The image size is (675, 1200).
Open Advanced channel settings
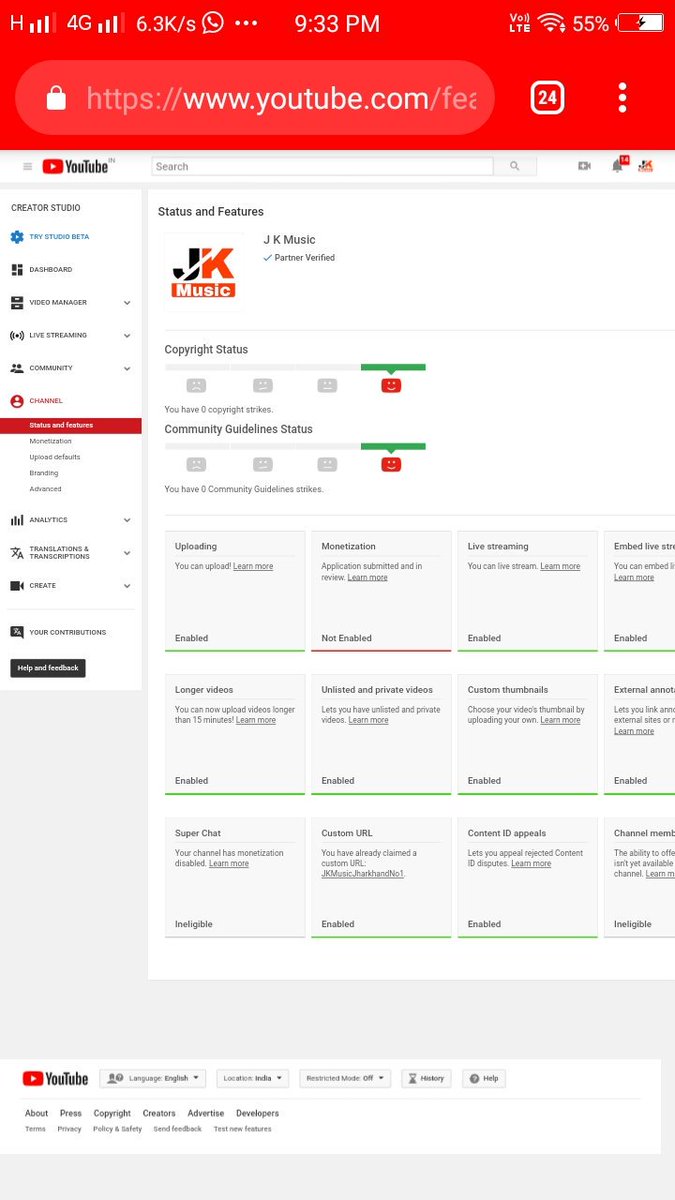(x=45, y=489)
